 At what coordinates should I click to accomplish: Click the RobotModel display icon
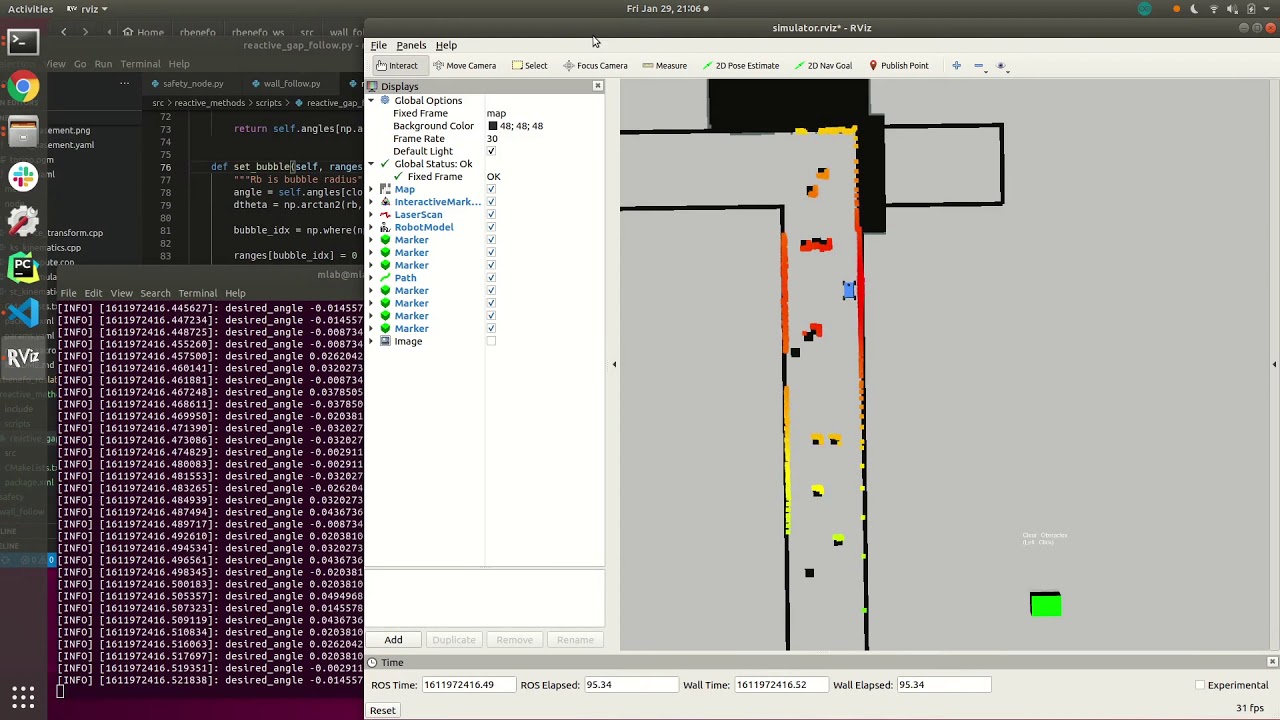(x=385, y=227)
